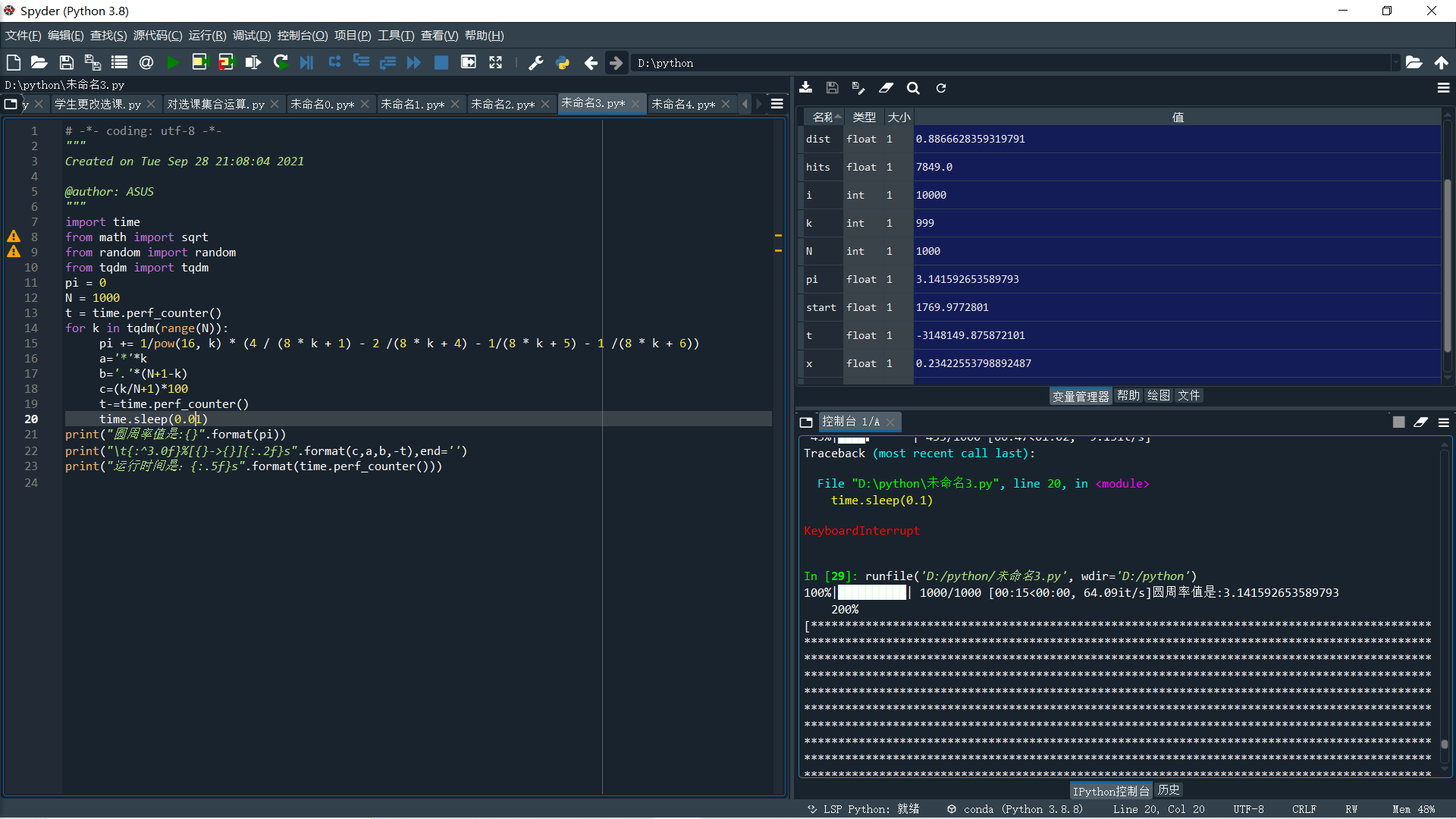Click the Run current cell icon
Image resolution: width=1456 pixels, height=819 pixels.
[199, 63]
